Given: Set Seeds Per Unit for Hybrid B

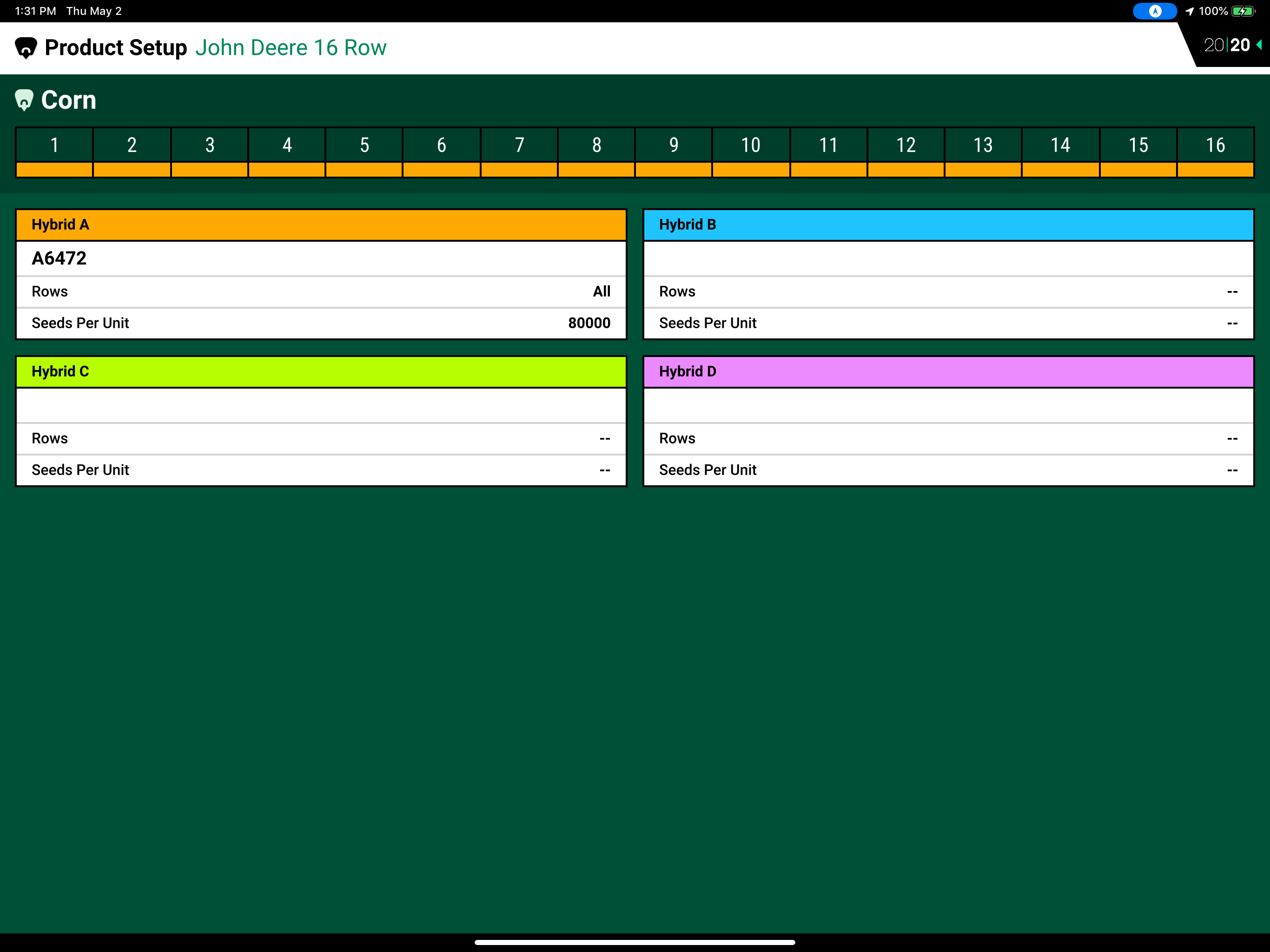Looking at the screenshot, I should 948,323.
